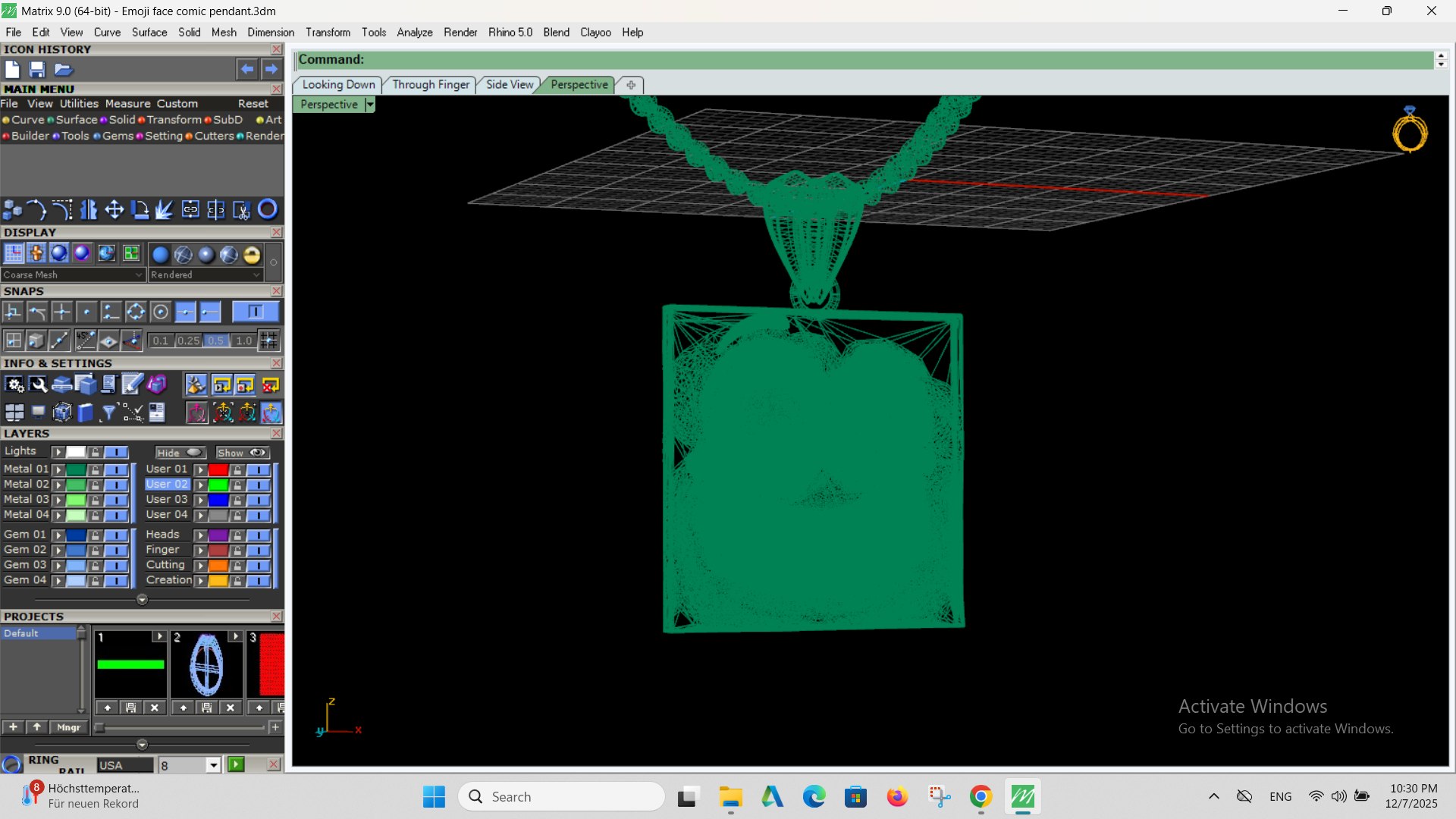1456x819 pixels.
Task: Click the orange Cutting layer color swatch
Action: (218, 566)
